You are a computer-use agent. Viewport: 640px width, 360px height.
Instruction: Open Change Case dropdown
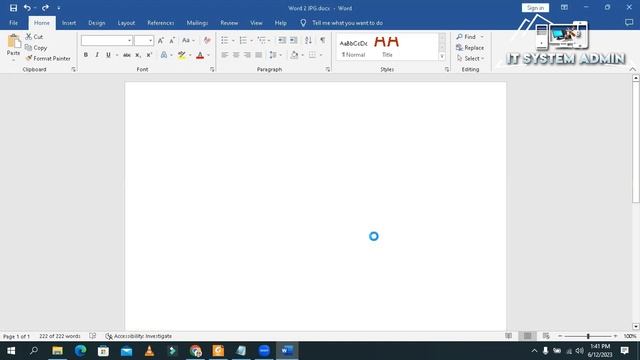[188, 40]
